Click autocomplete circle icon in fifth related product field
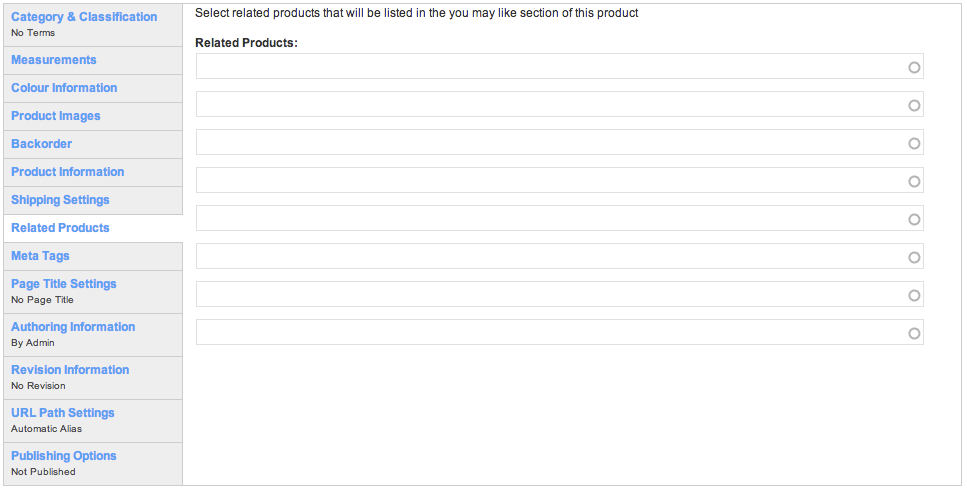967x491 pixels. (914, 220)
